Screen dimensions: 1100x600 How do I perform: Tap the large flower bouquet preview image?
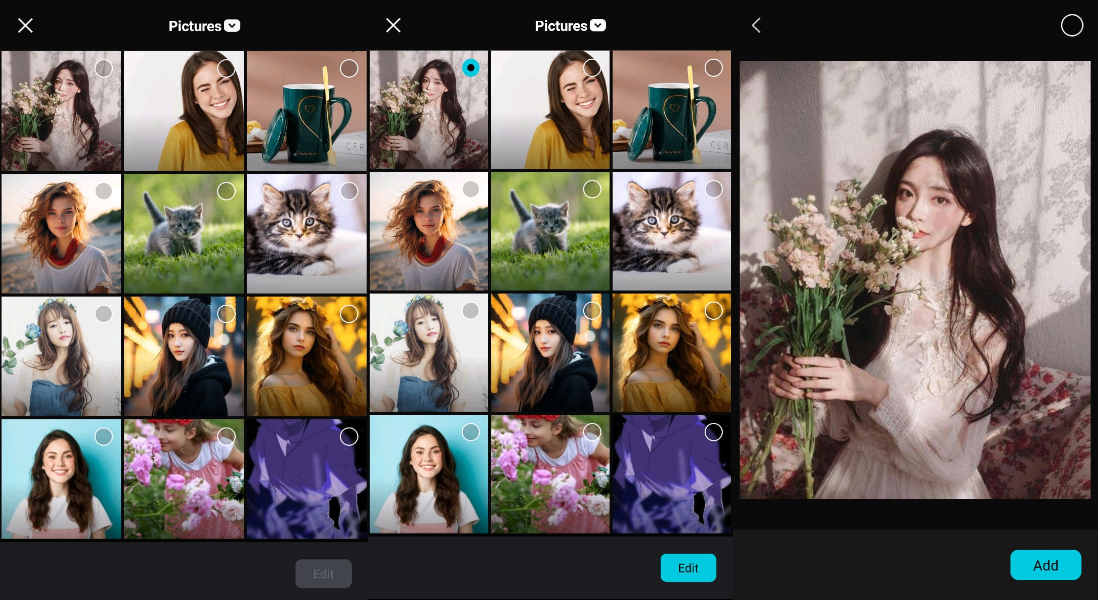(915, 280)
